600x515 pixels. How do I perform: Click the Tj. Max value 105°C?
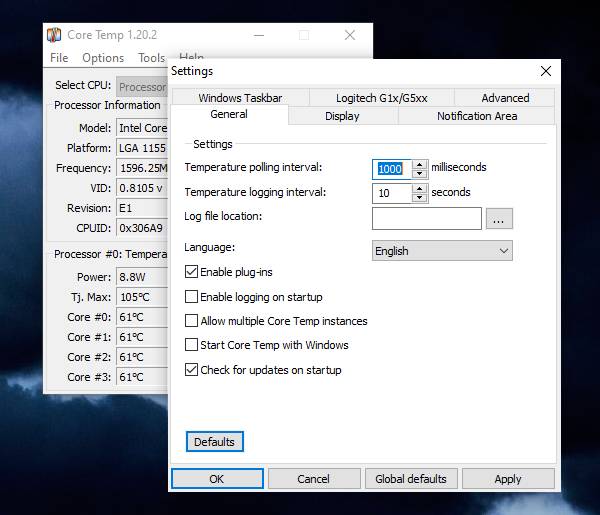pos(142,297)
